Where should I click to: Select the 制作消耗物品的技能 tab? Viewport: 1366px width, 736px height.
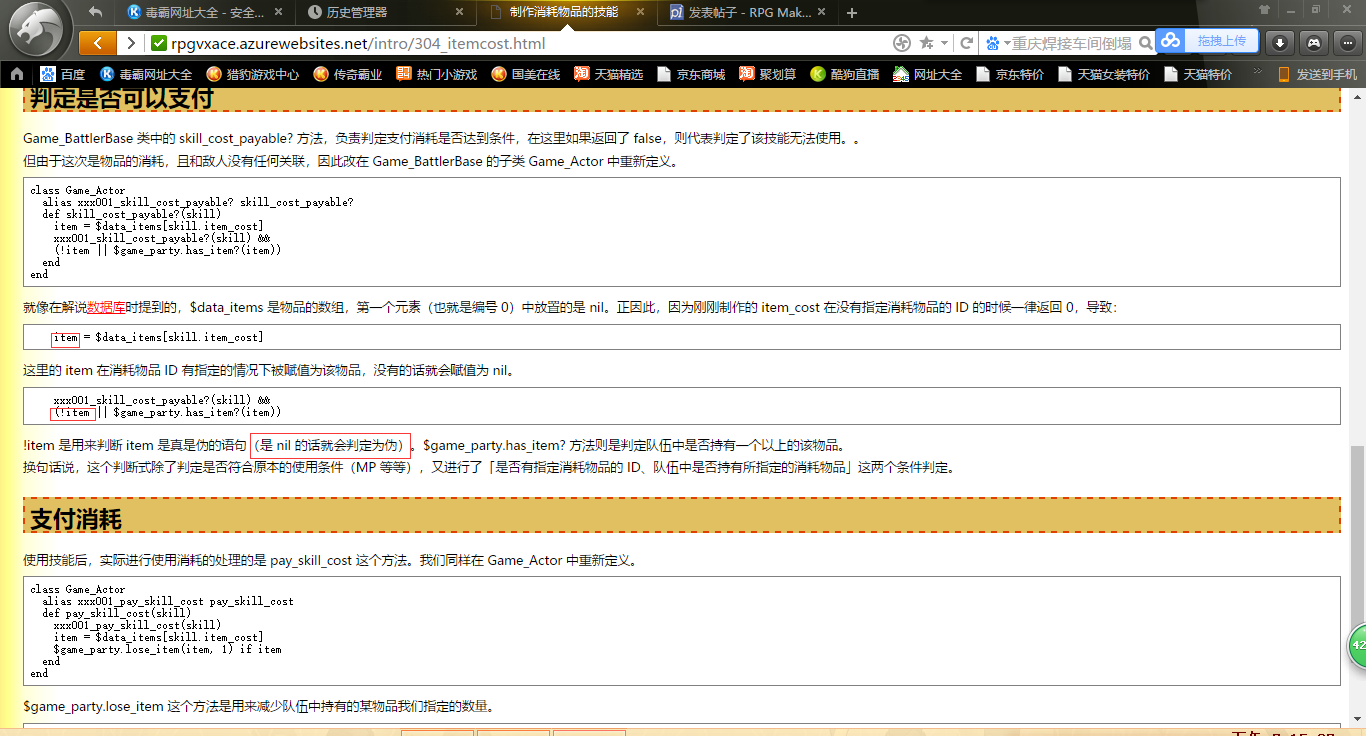coord(566,13)
